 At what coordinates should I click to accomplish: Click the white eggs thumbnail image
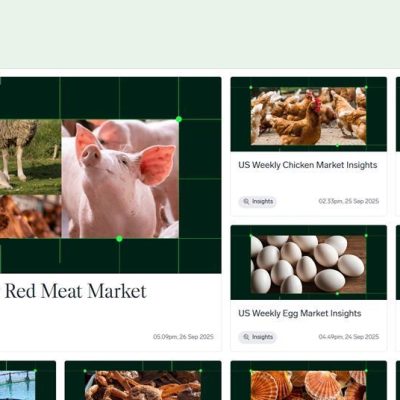[x=308, y=265]
